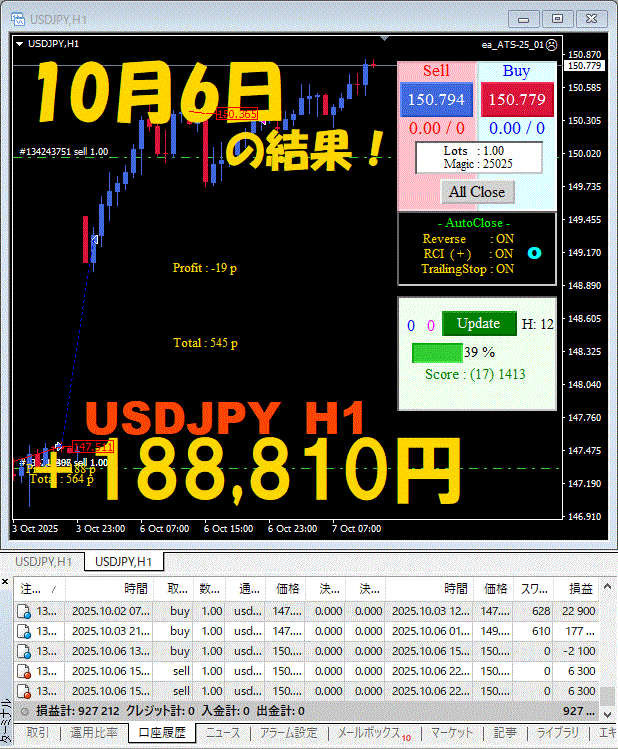The width and height of the screenshot is (618, 749).
Task: Sort by the 注文 column header
Action: (40, 588)
